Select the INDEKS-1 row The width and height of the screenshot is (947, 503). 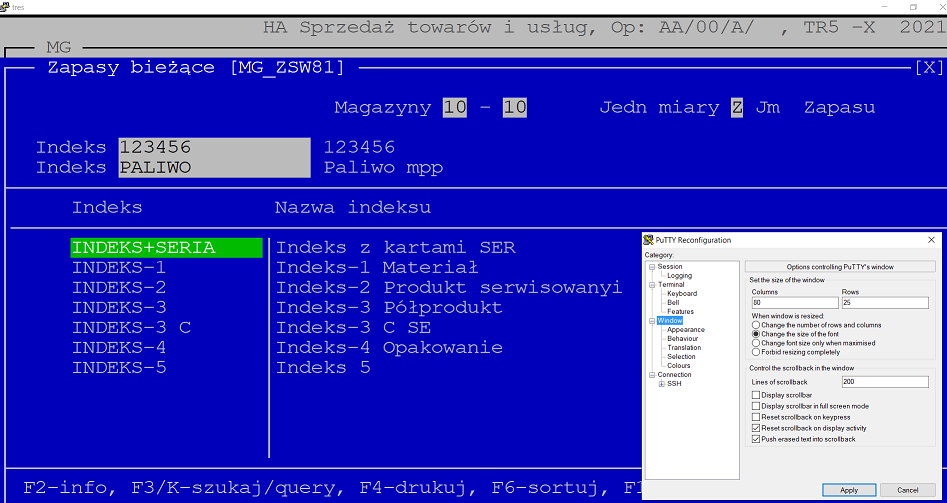[x=119, y=268]
